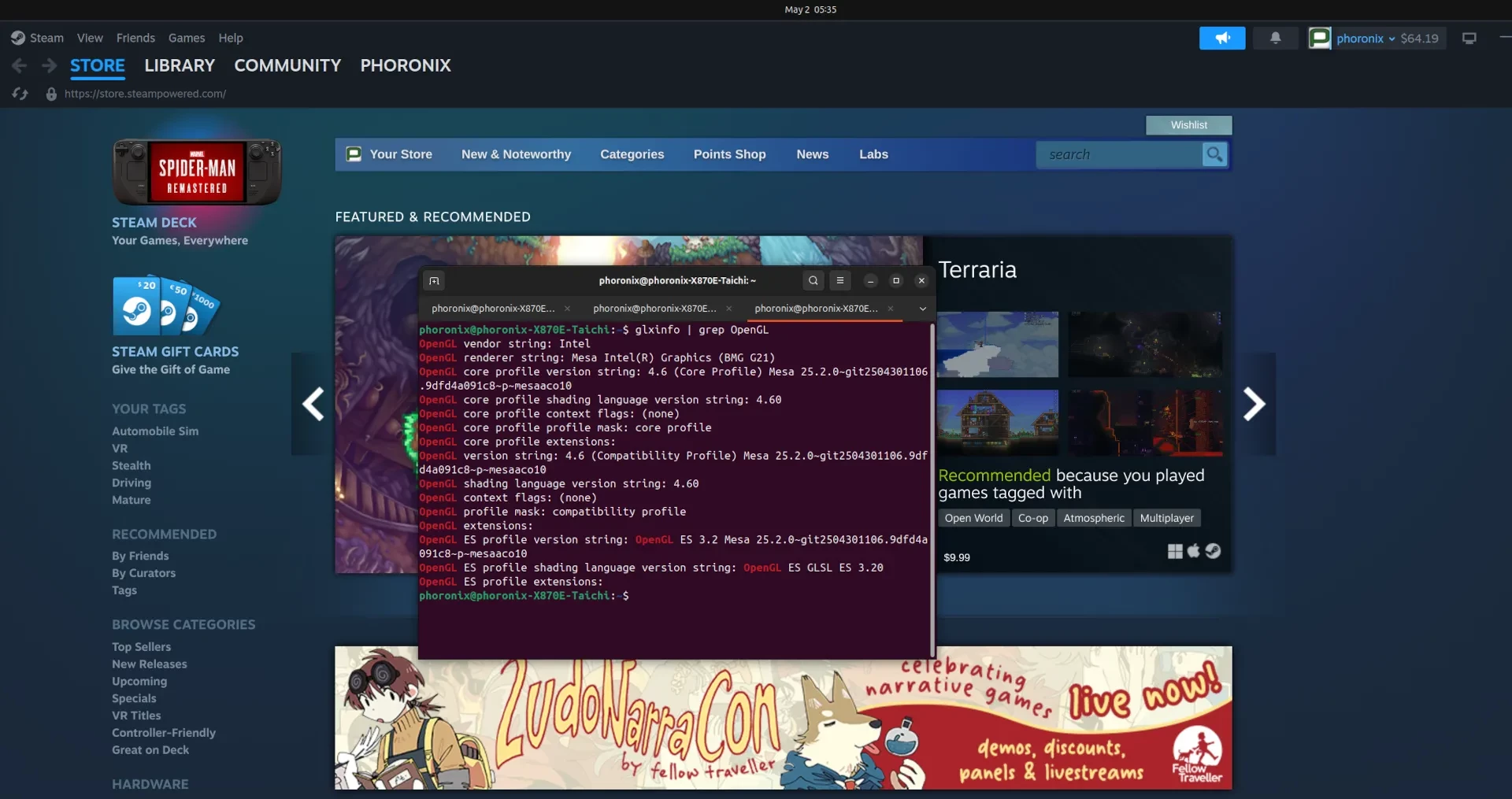
Task: Open the Categories store dropdown
Action: click(x=632, y=154)
